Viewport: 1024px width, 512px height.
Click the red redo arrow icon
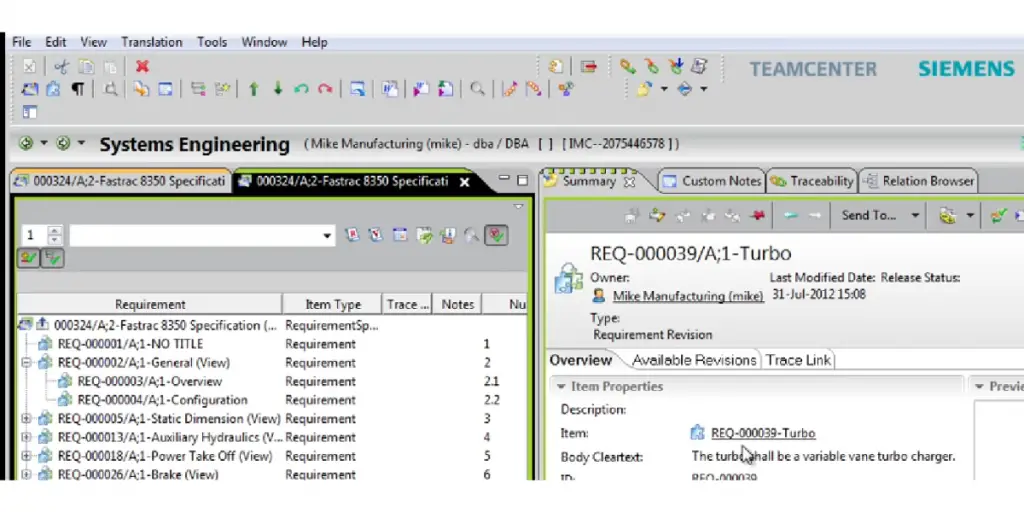(325, 89)
